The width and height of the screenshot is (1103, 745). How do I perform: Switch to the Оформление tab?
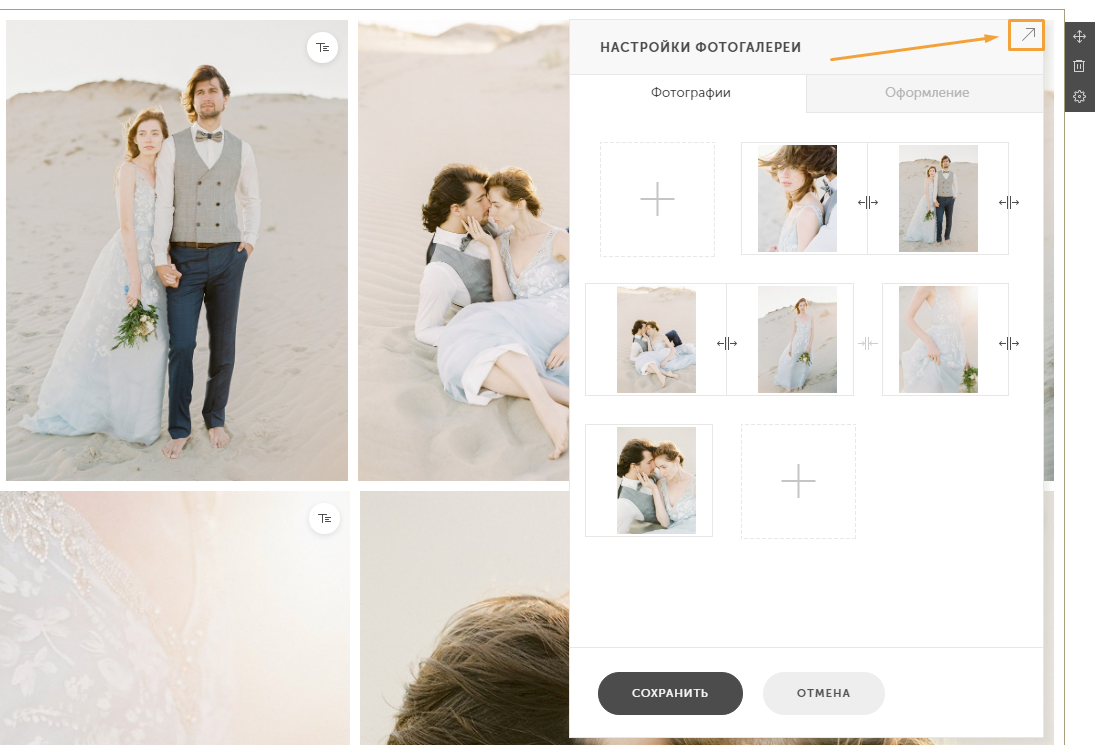[x=926, y=93]
